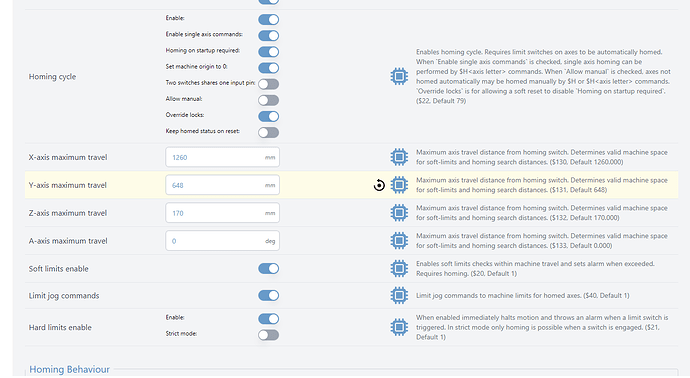
Task: Click the chip icon for Z-axis maximum travel
Action: tap(399, 213)
